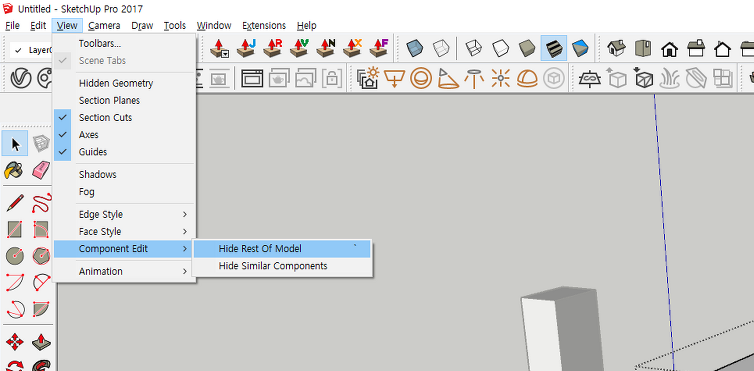Activate the Push/Pull tool
754x371 pixels.
tap(42, 343)
